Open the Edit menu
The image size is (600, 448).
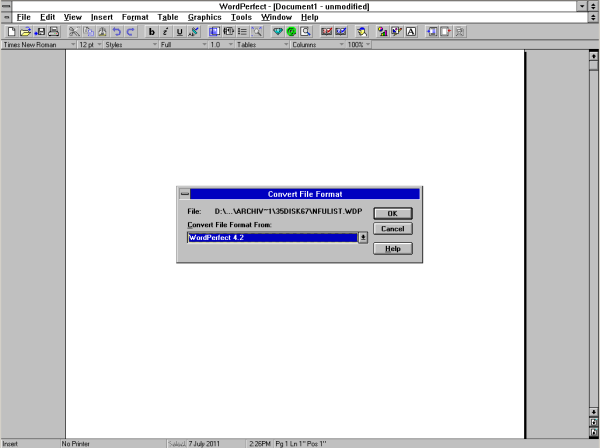coord(47,17)
